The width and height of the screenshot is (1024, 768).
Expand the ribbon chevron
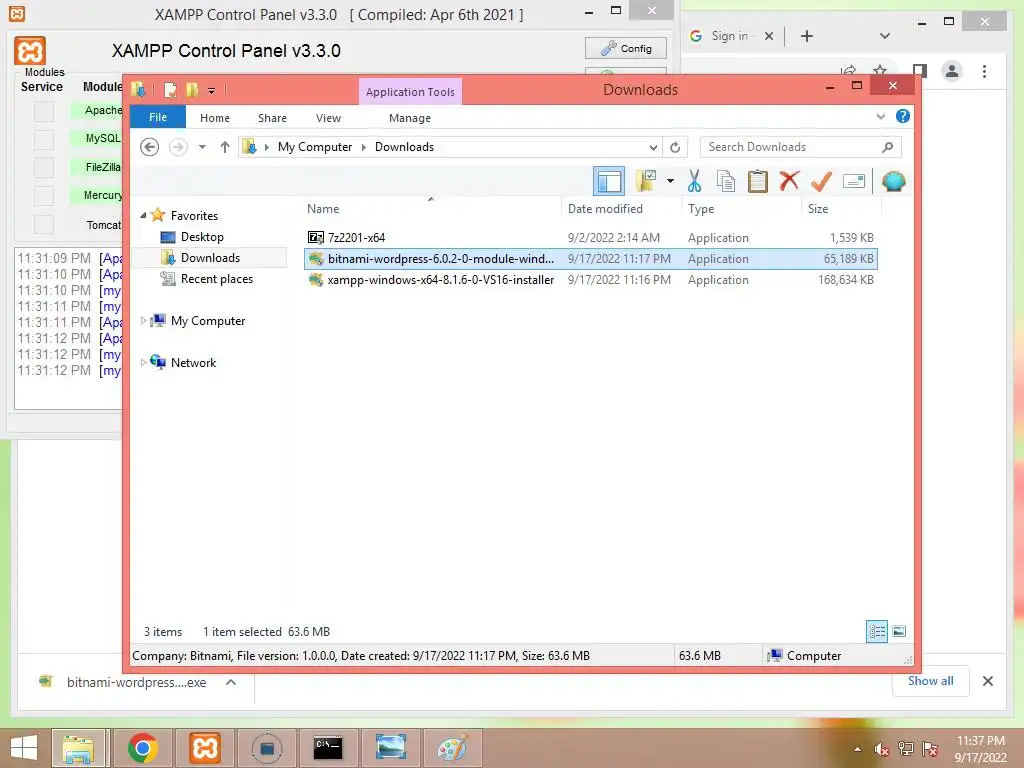880,116
